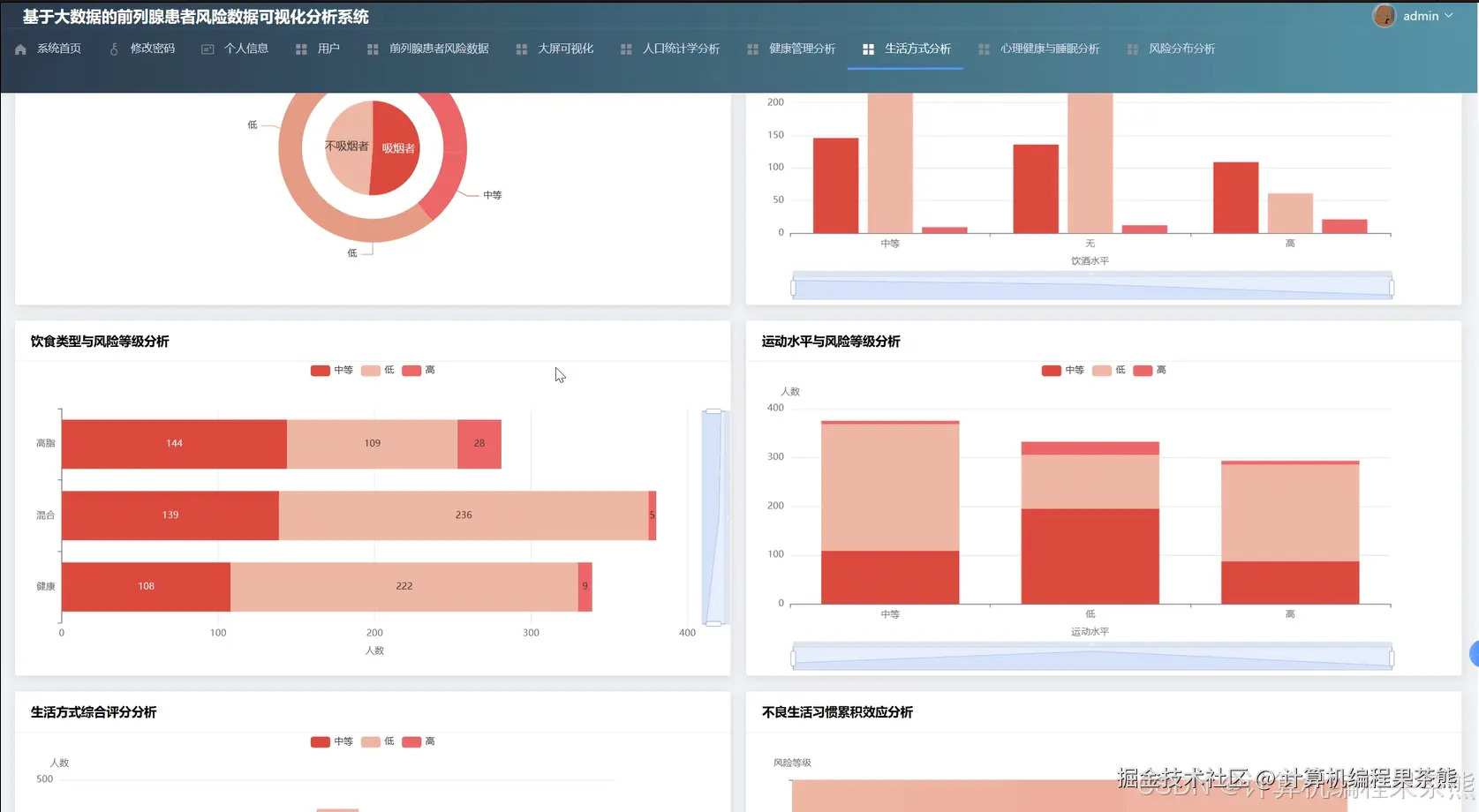Toggle 高 legend in 运动水平与风险等级分析 chart
This screenshot has height=812, width=1479.
tap(1150, 370)
